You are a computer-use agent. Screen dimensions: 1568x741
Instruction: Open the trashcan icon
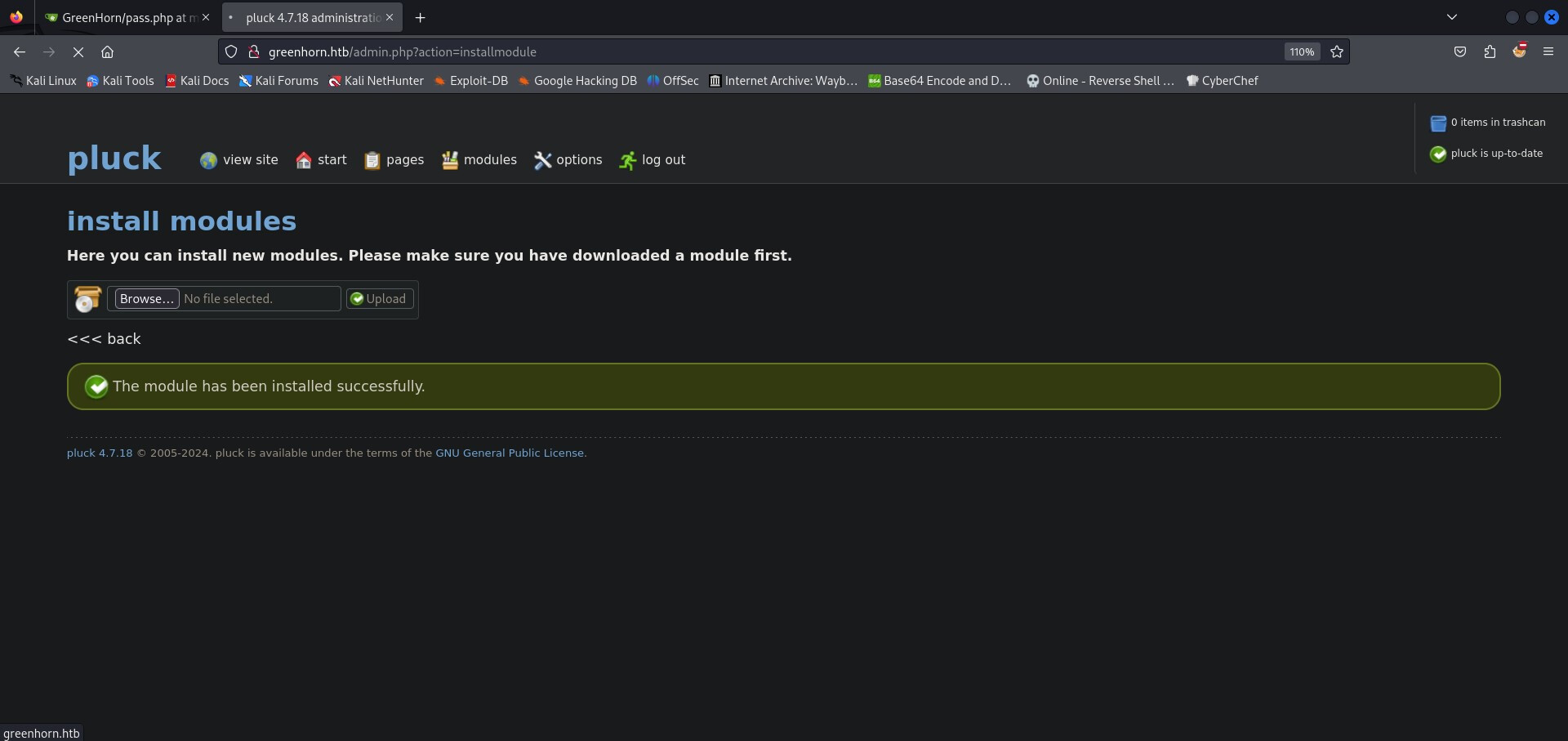click(x=1438, y=123)
